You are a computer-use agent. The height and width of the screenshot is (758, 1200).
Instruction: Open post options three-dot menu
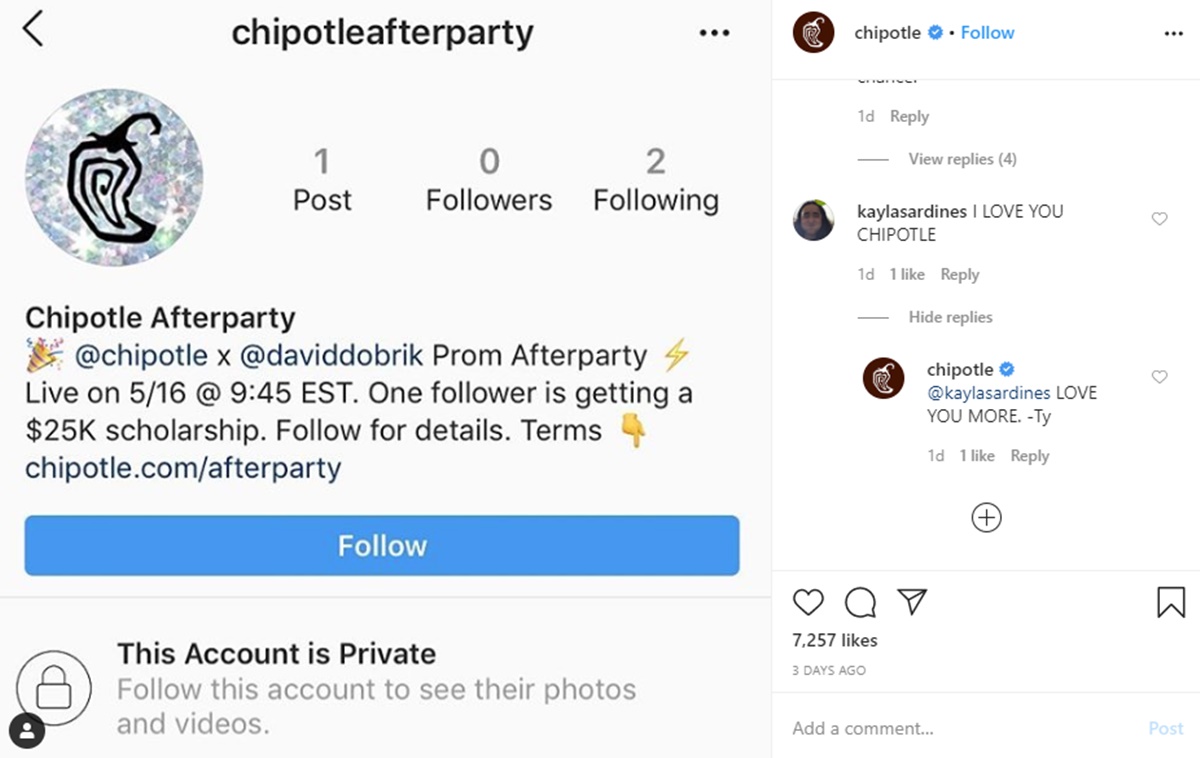pyautogui.click(x=1174, y=33)
